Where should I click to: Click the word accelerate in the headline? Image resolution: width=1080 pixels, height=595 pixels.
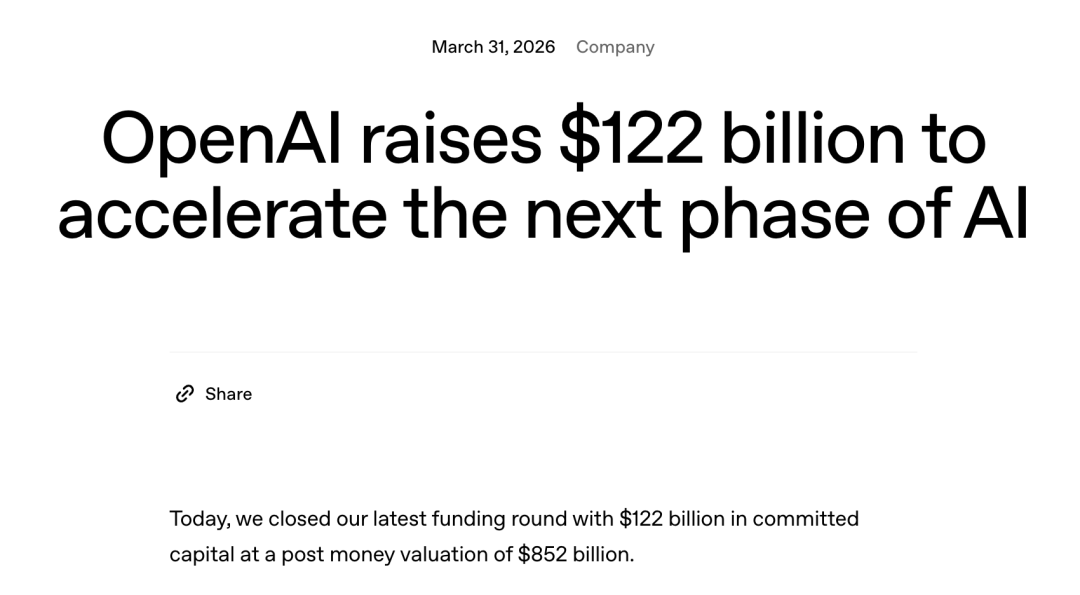[x=222, y=215]
